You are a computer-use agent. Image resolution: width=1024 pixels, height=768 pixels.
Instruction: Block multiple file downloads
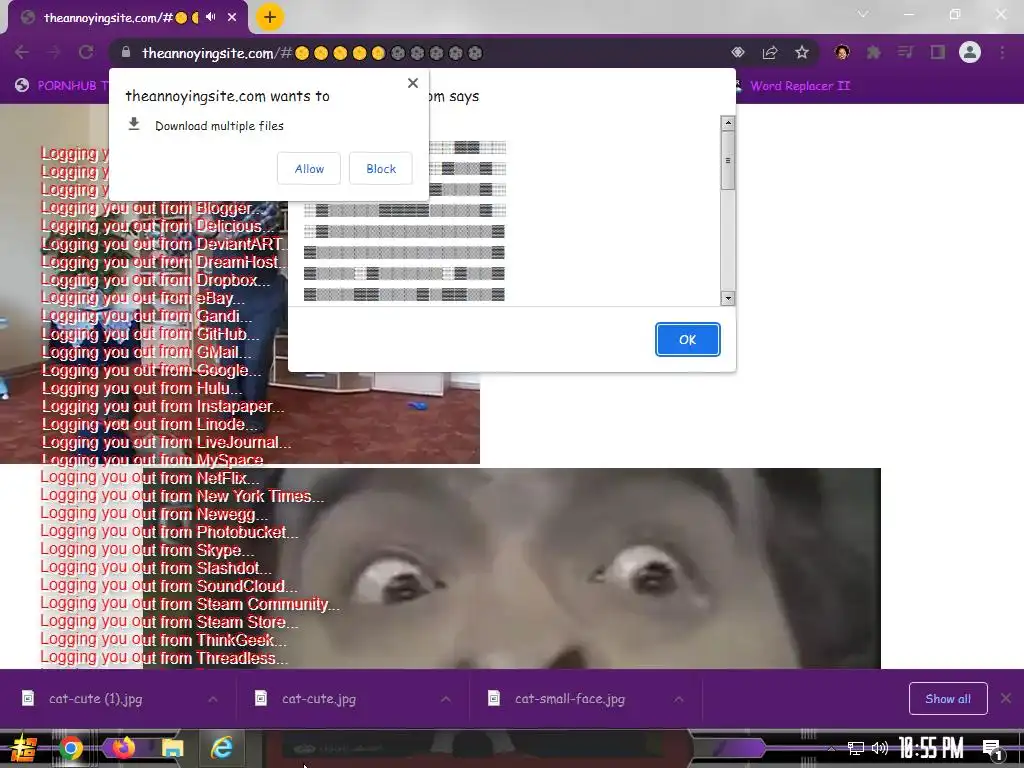click(381, 168)
